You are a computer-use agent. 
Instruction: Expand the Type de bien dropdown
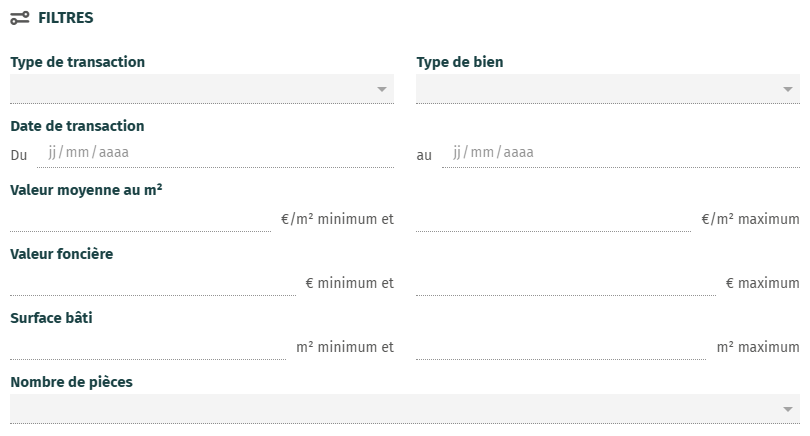pyautogui.click(x=608, y=89)
